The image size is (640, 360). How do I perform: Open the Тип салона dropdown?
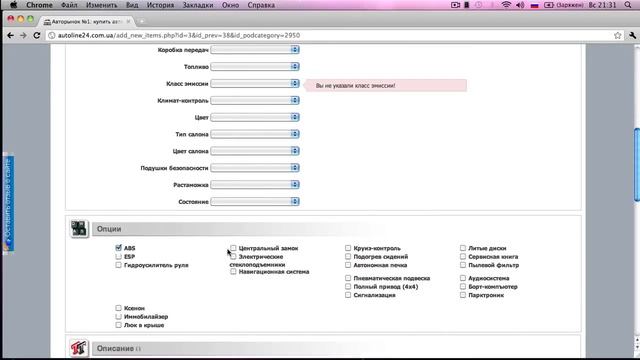point(255,134)
